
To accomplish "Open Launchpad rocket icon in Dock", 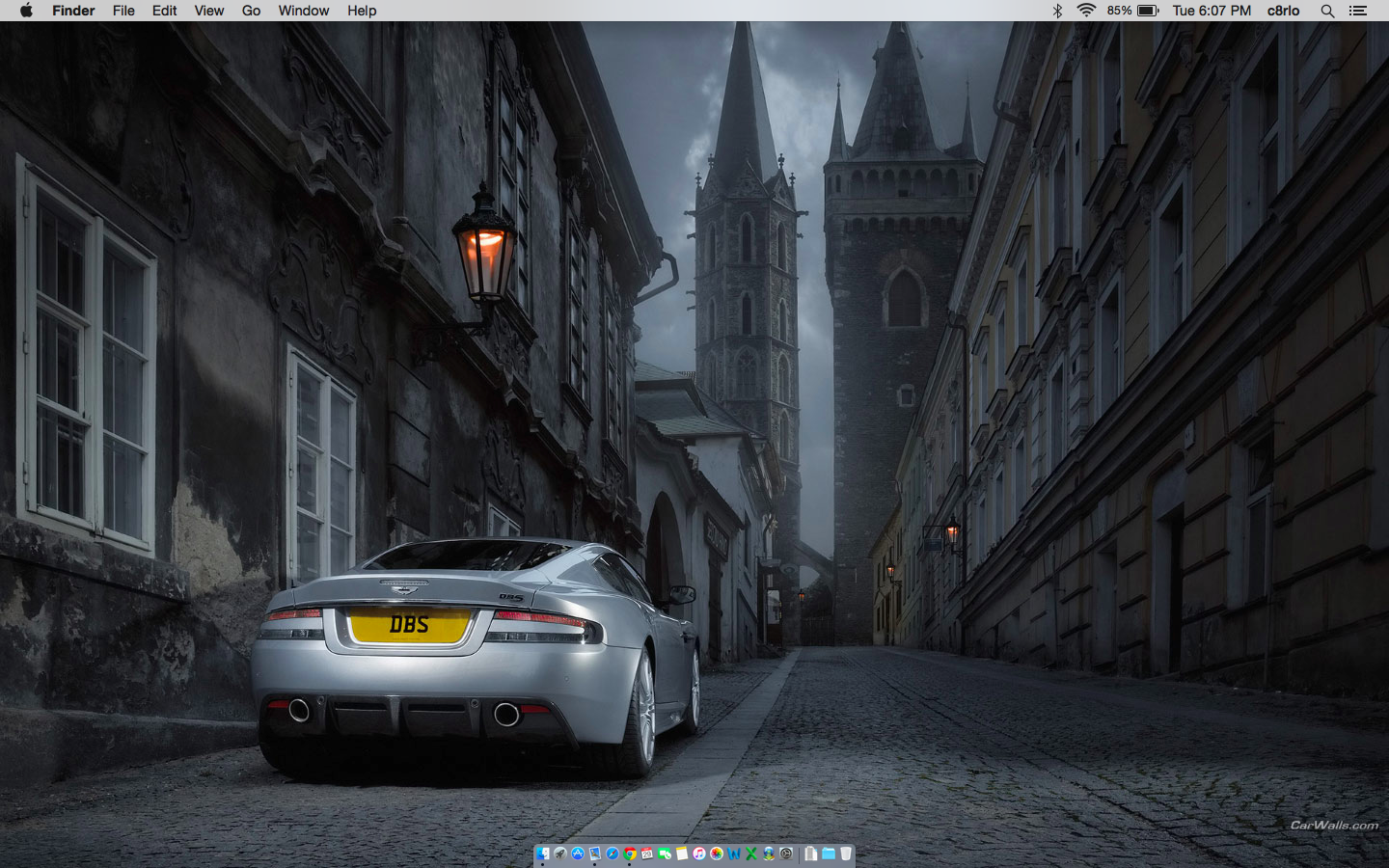I will [x=560, y=854].
